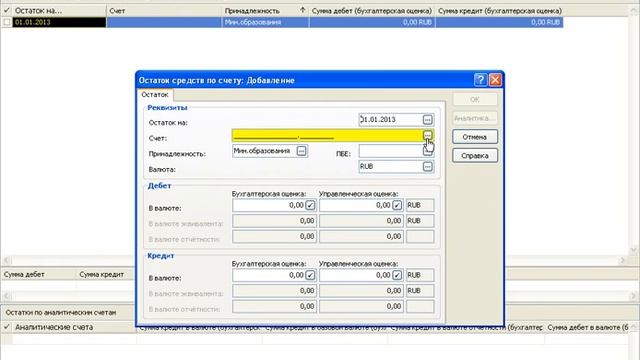Open account lookup in yellow 'Счет' field
This screenshot has height=360, width=640.
[x=427, y=135]
